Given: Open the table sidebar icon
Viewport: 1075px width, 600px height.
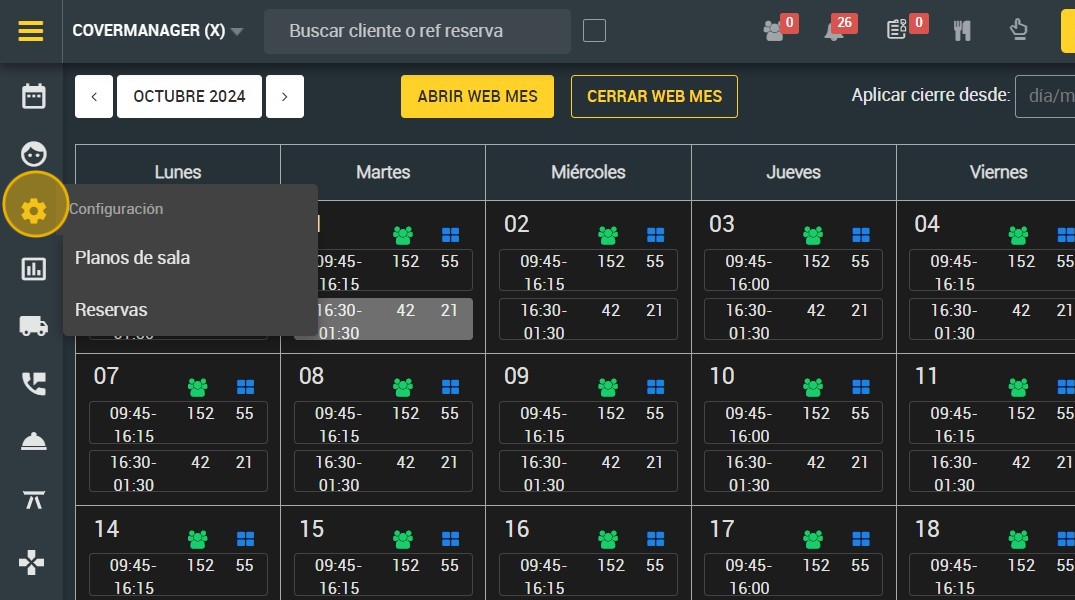Looking at the screenshot, I should click(34, 499).
